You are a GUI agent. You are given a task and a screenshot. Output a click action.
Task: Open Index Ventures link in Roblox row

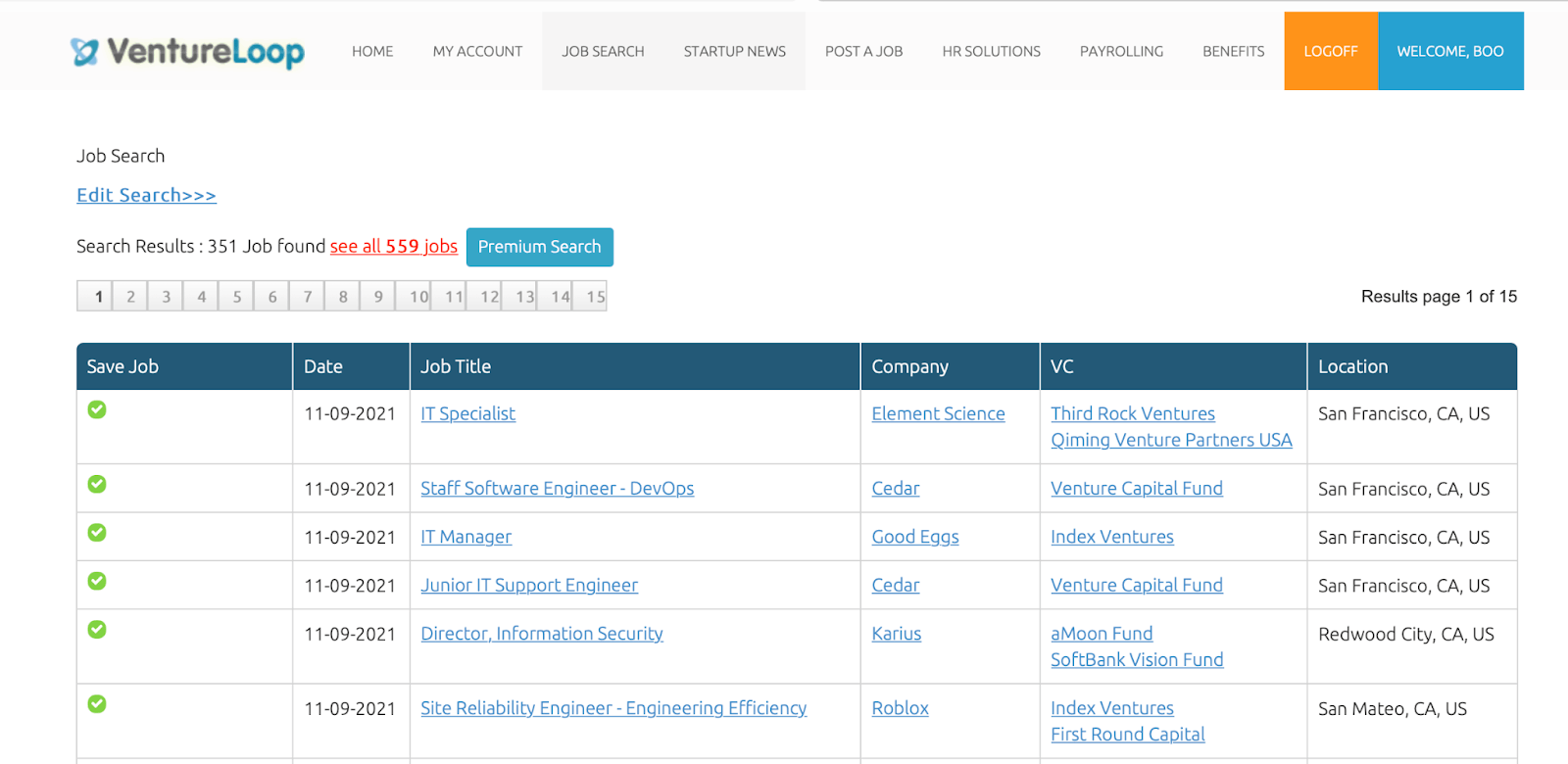coord(1112,708)
